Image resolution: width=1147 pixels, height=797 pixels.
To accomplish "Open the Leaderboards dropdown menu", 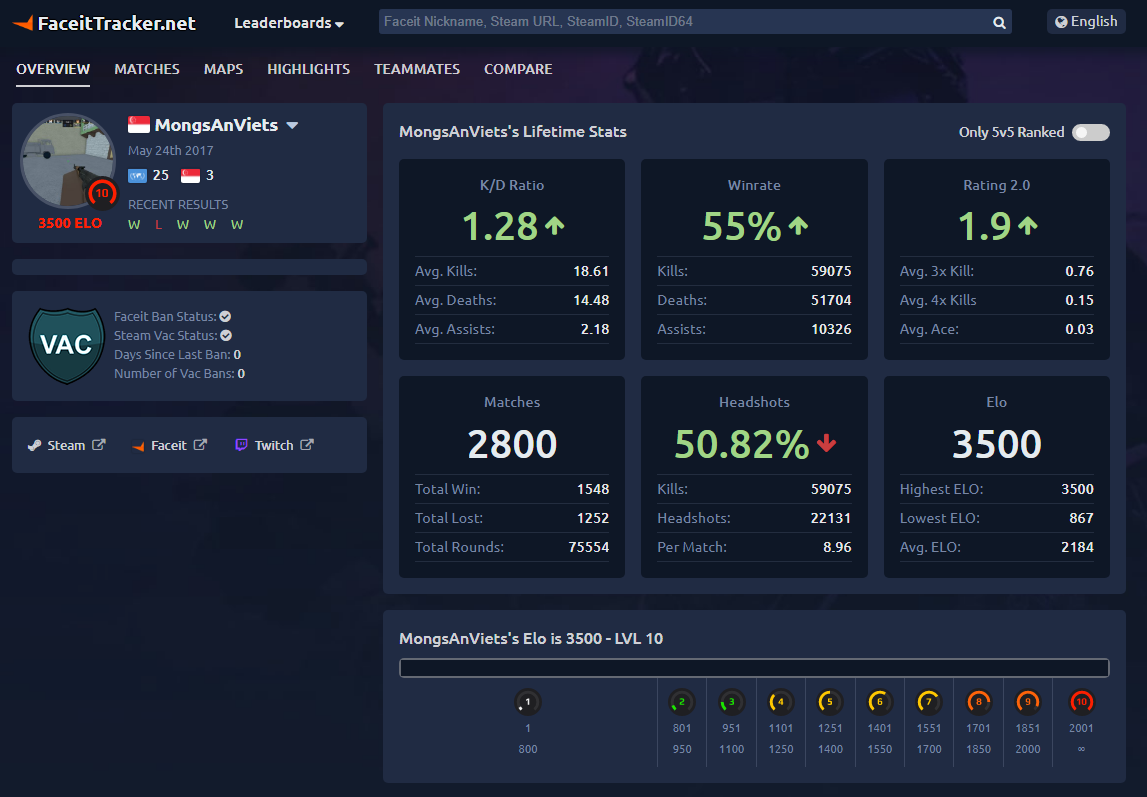I will pyautogui.click(x=289, y=23).
